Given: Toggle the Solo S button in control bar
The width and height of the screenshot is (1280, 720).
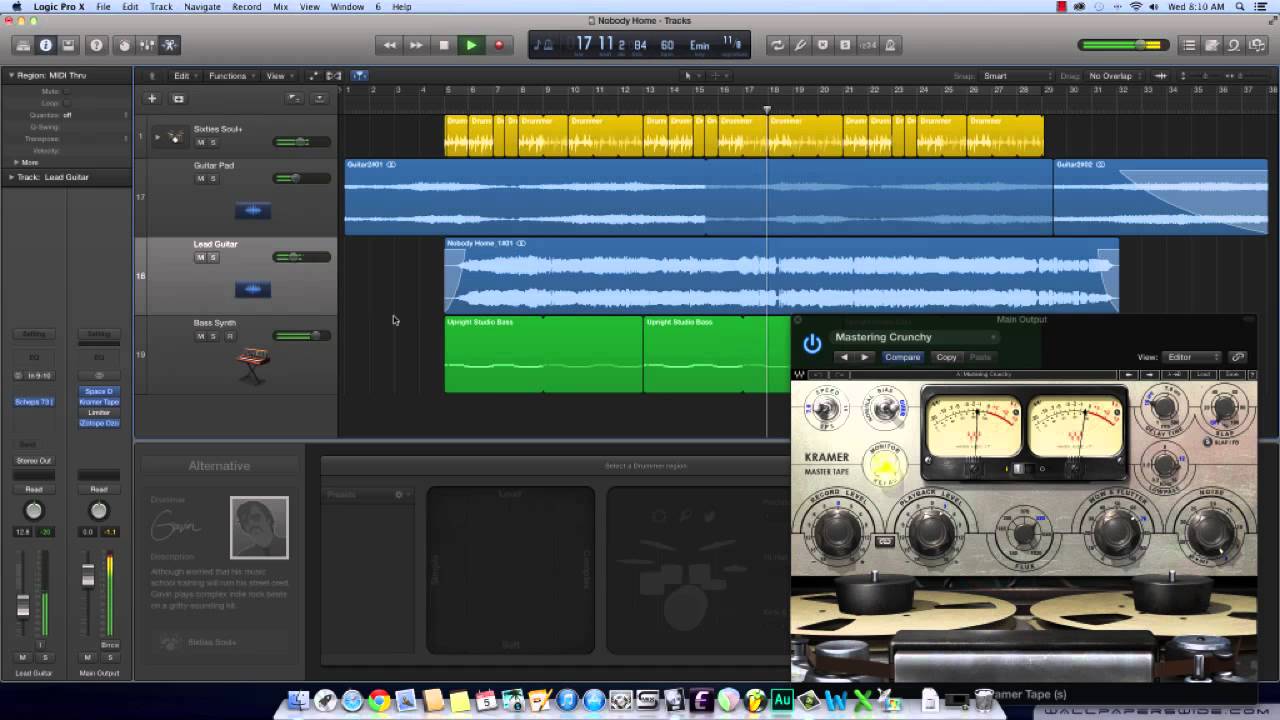Looking at the screenshot, I should (845, 45).
